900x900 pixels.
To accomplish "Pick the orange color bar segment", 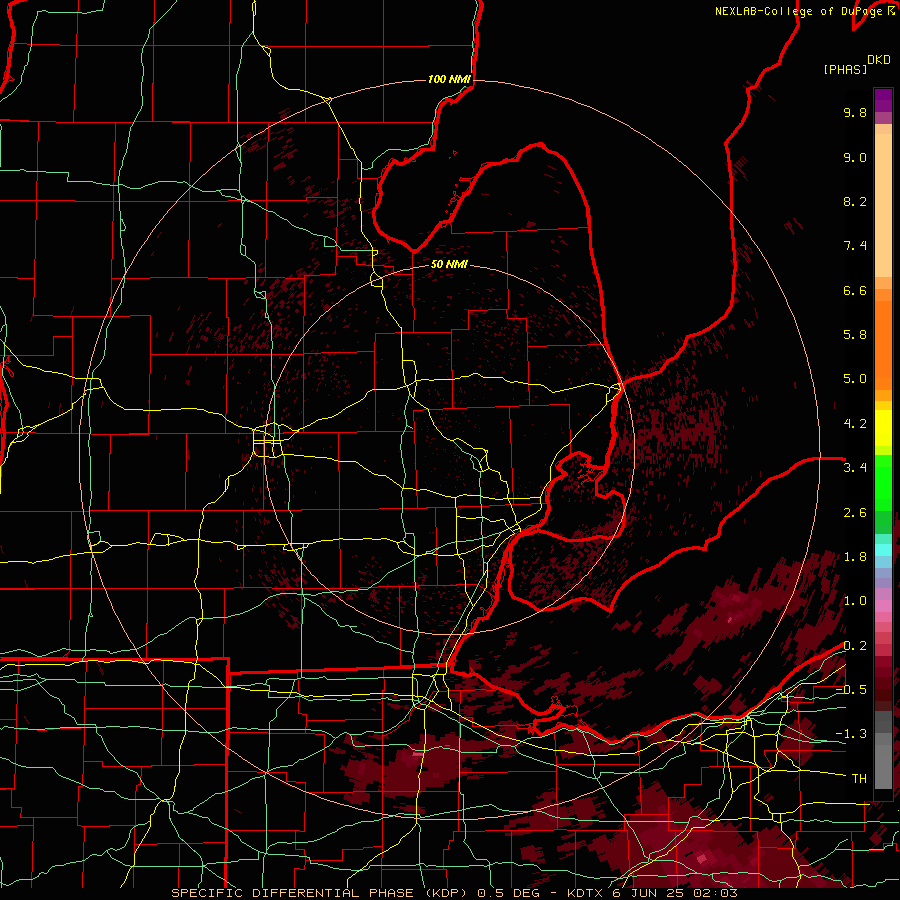I will tap(883, 344).
